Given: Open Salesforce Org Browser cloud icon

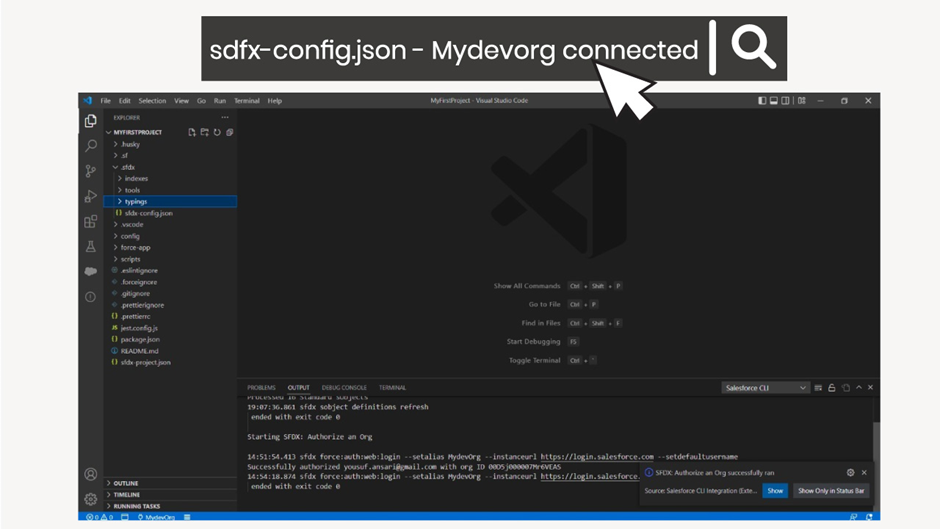Looking at the screenshot, I should click(x=91, y=271).
